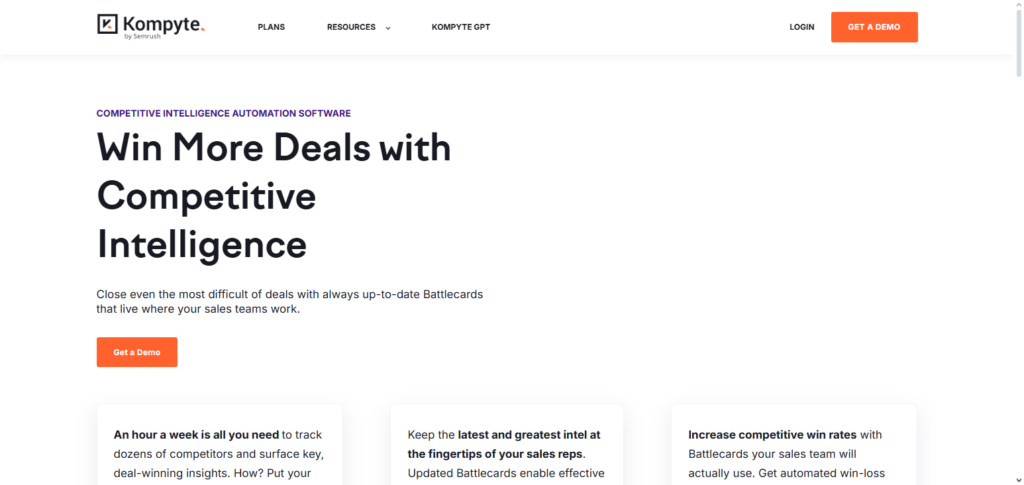This screenshot has height=485, width=1024.
Task: Click the purple Competitive Intelligence Automation Software tagline
Action: 223,113
